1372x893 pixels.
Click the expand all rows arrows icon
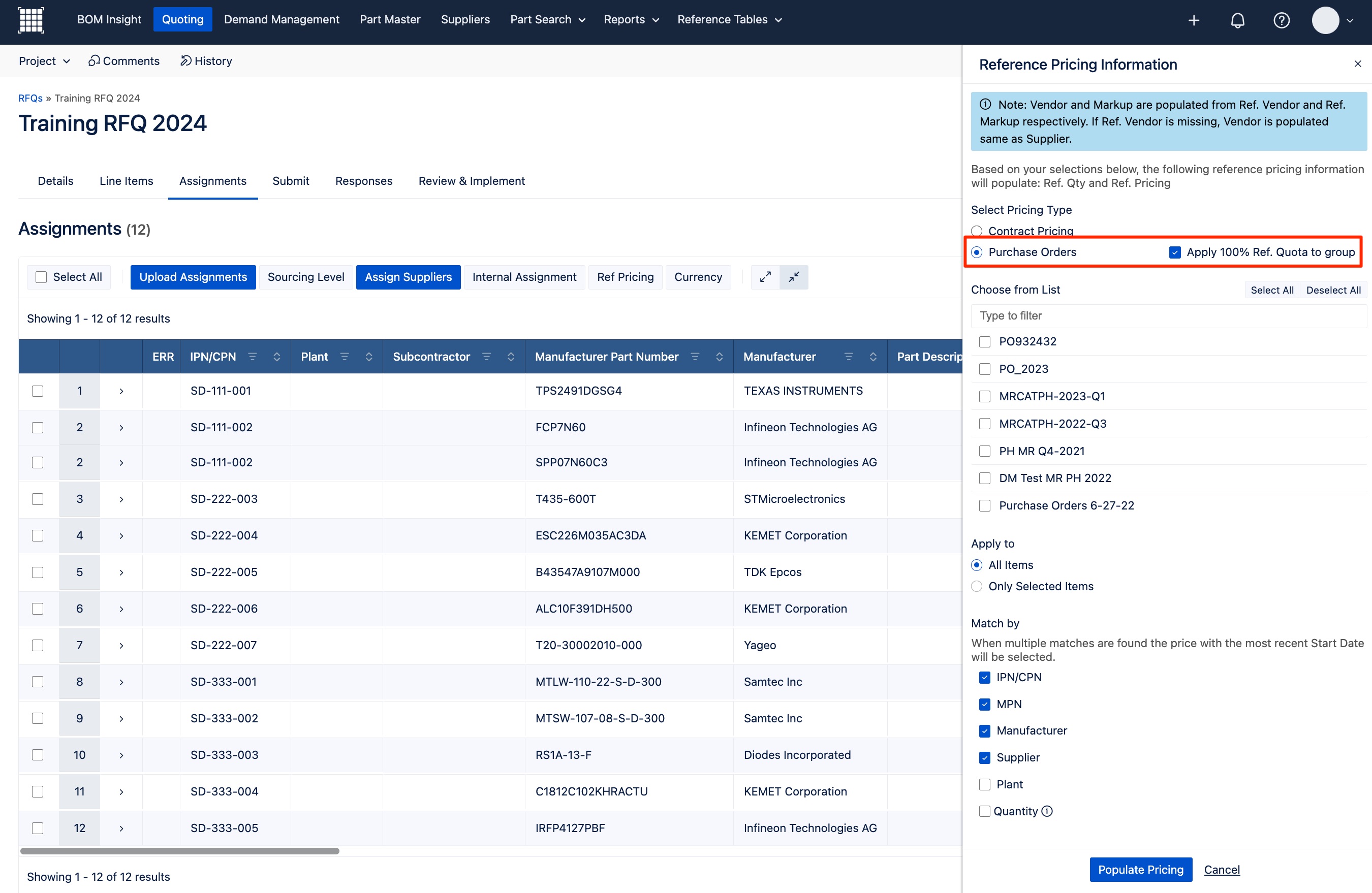[x=765, y=277]
